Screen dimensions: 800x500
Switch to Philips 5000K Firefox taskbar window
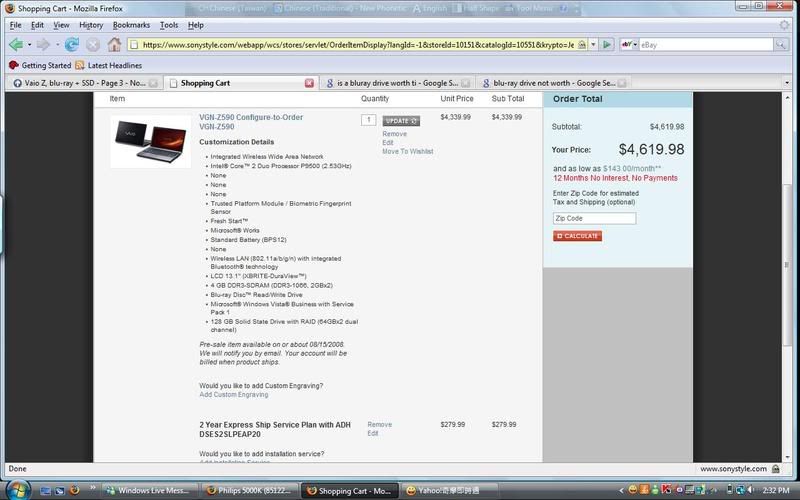coord(249,490)
